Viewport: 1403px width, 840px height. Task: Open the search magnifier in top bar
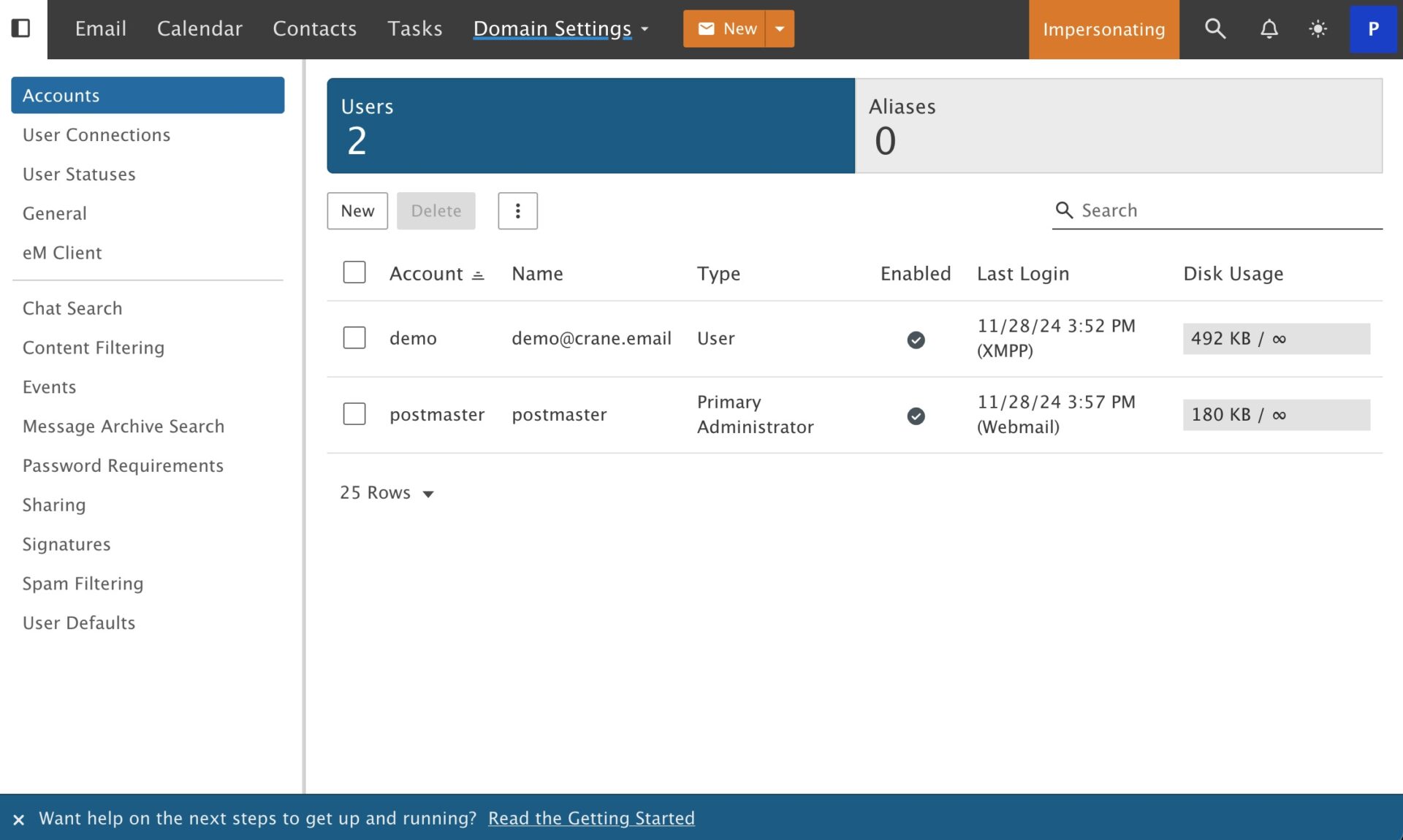[1214, 28]
